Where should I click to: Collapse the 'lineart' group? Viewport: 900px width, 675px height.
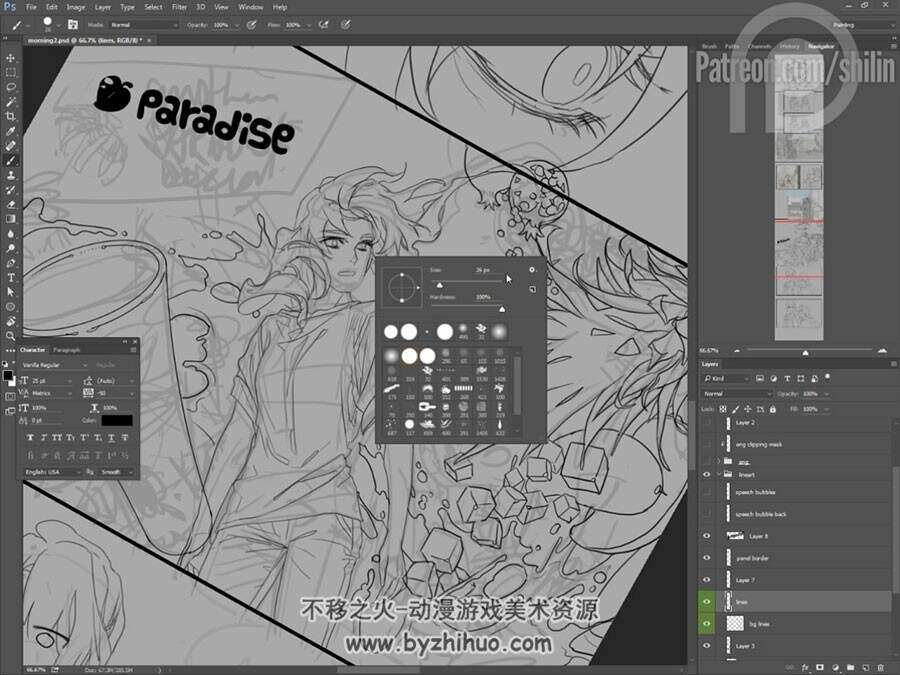click(x=719, y=475)
